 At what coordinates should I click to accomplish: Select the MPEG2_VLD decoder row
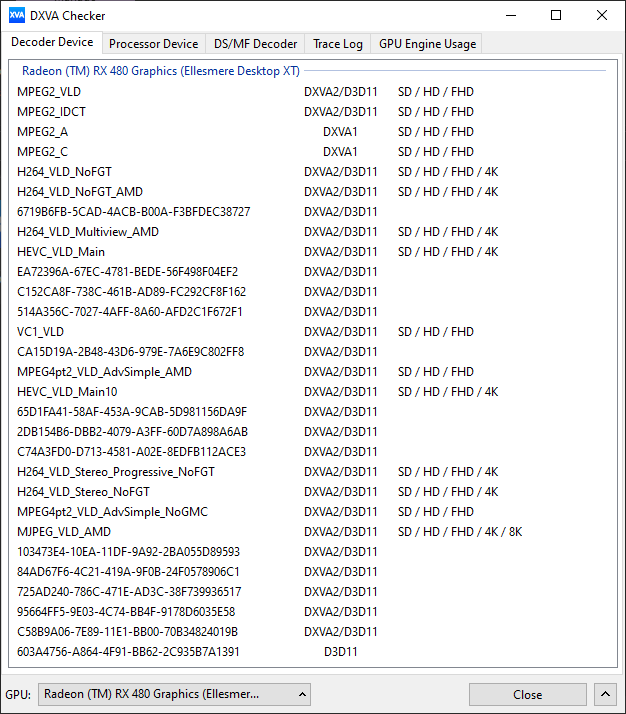pyautogui.click(x=312, y=92)
